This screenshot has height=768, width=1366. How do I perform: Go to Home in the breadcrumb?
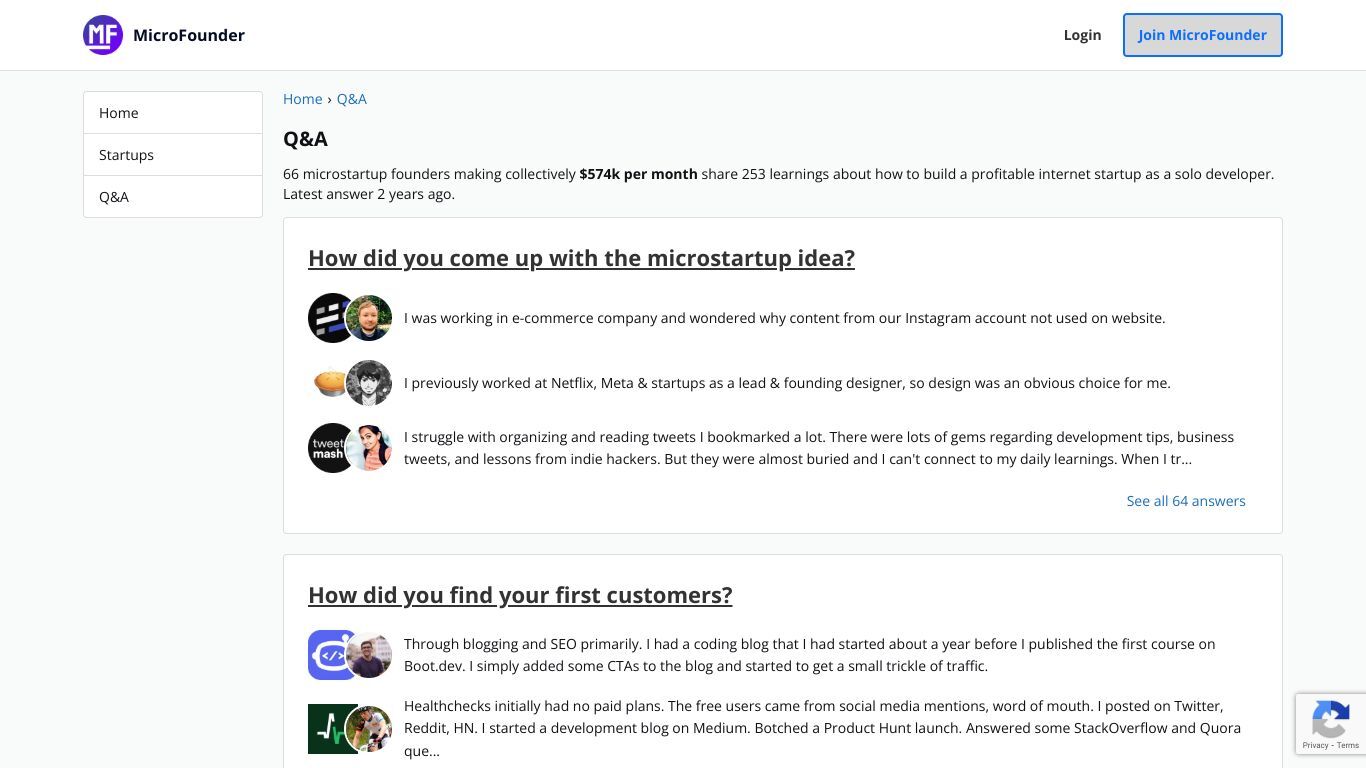point(302,99)
